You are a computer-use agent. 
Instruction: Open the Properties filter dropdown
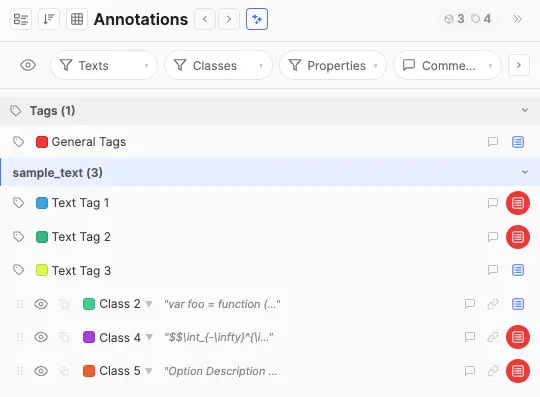[333, 65]
